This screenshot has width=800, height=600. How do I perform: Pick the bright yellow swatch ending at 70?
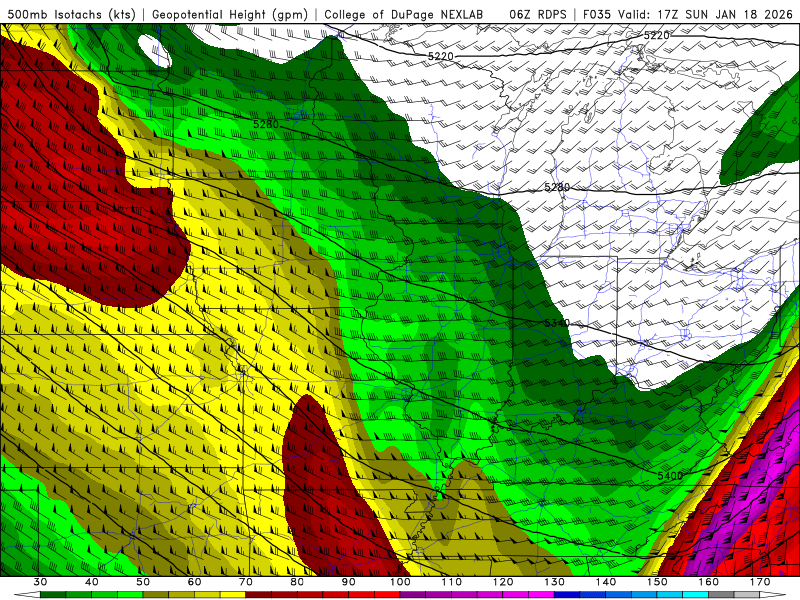[x=233, y=595]
